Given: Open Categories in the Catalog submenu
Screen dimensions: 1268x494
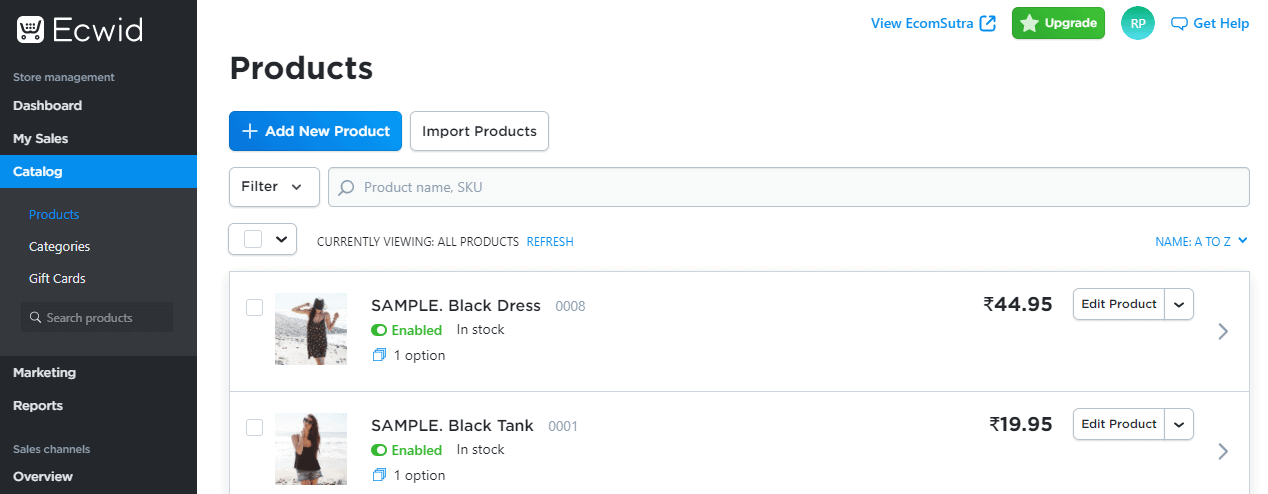Looking at the screenshot, I should [x=59, y=246].
